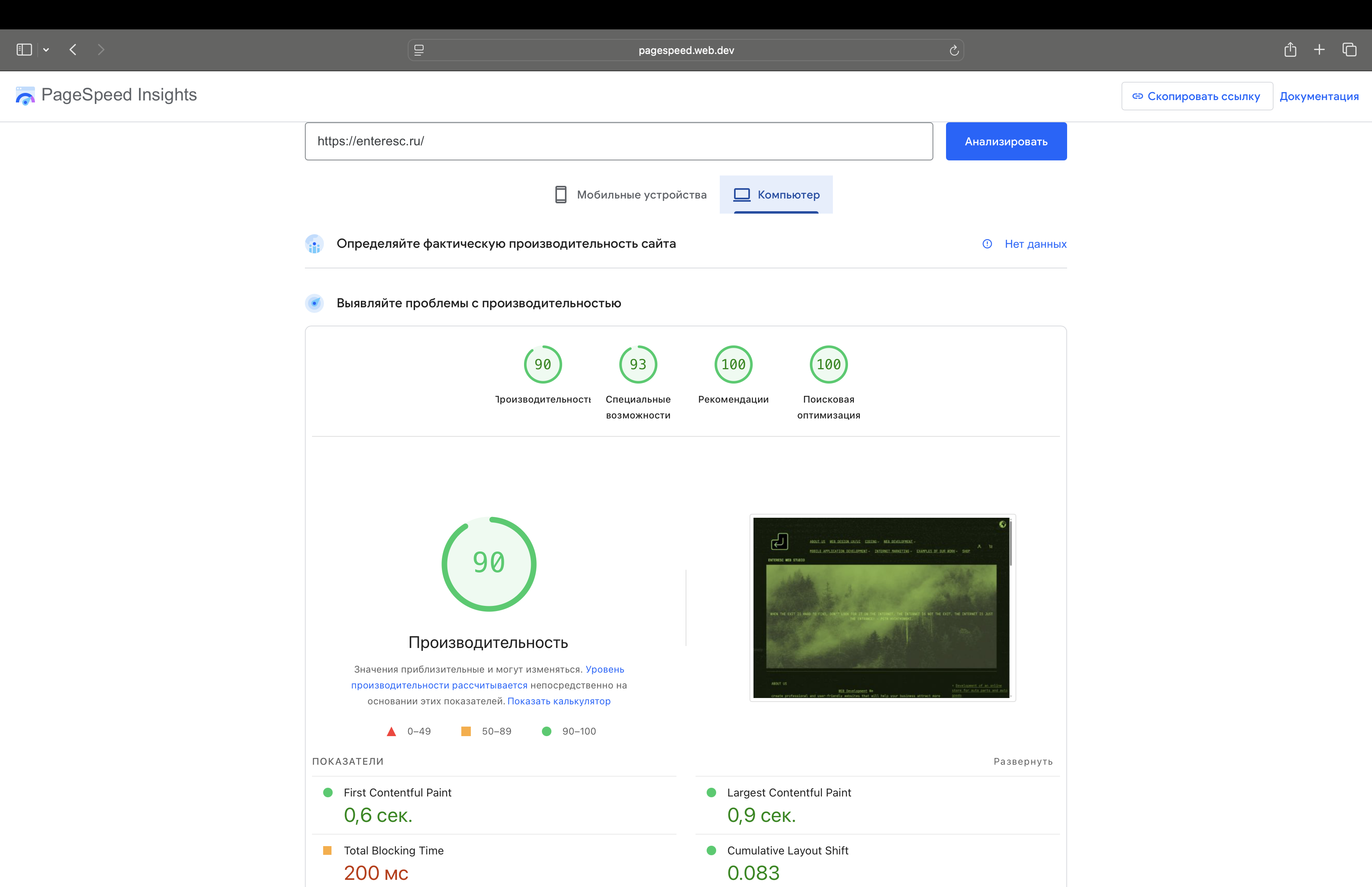This screenshot has width=1372, height=887.
Task: Open the sidebar dropdown chevron
Action: [46, 50]
